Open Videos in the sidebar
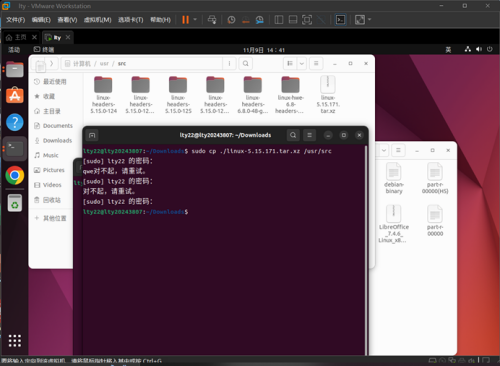Viewport: 500px width, 366px height. point(52,185)
